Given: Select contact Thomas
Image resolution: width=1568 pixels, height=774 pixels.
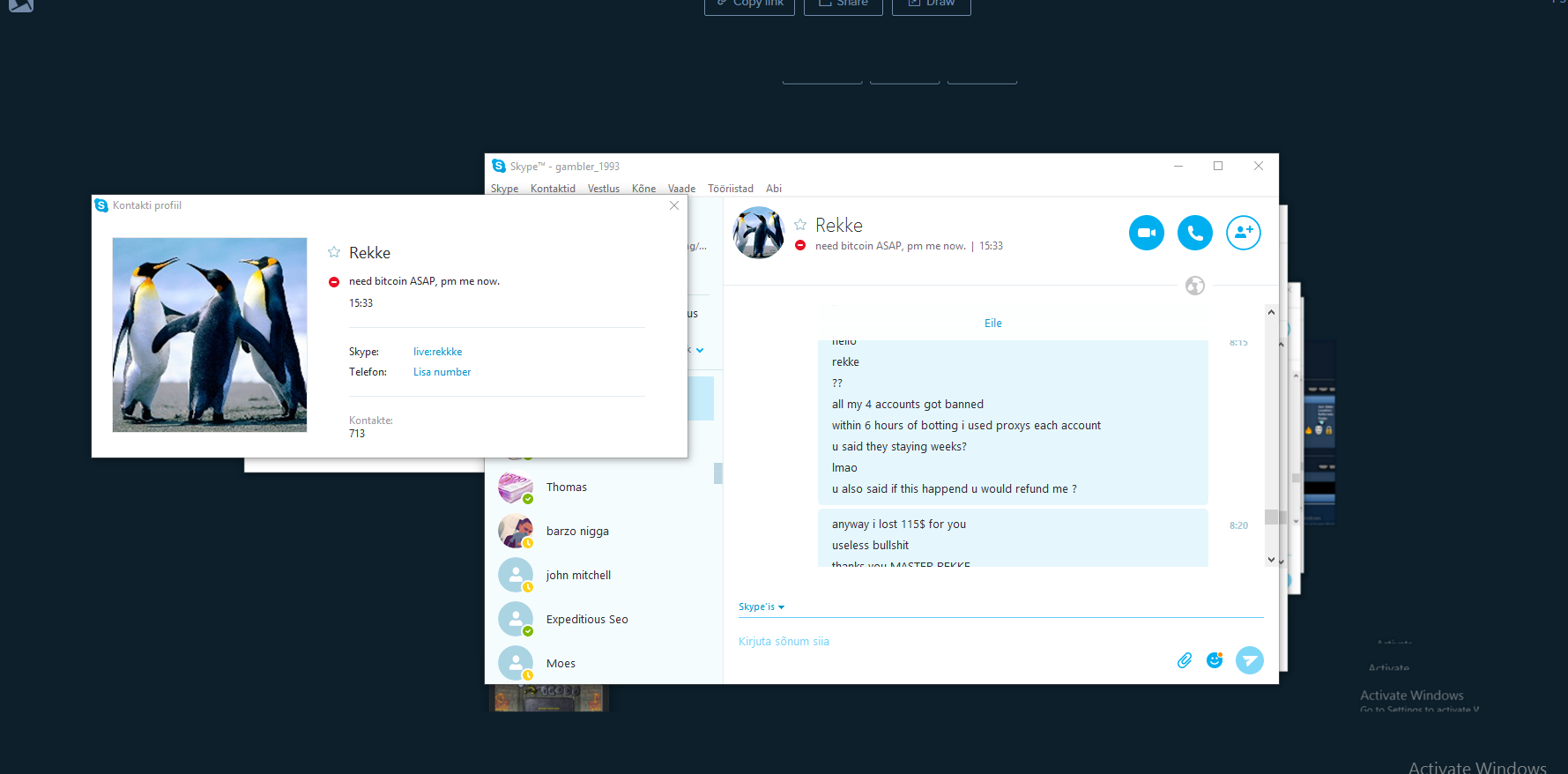Looking at the screenshot, I should click(x=604, y=487).
